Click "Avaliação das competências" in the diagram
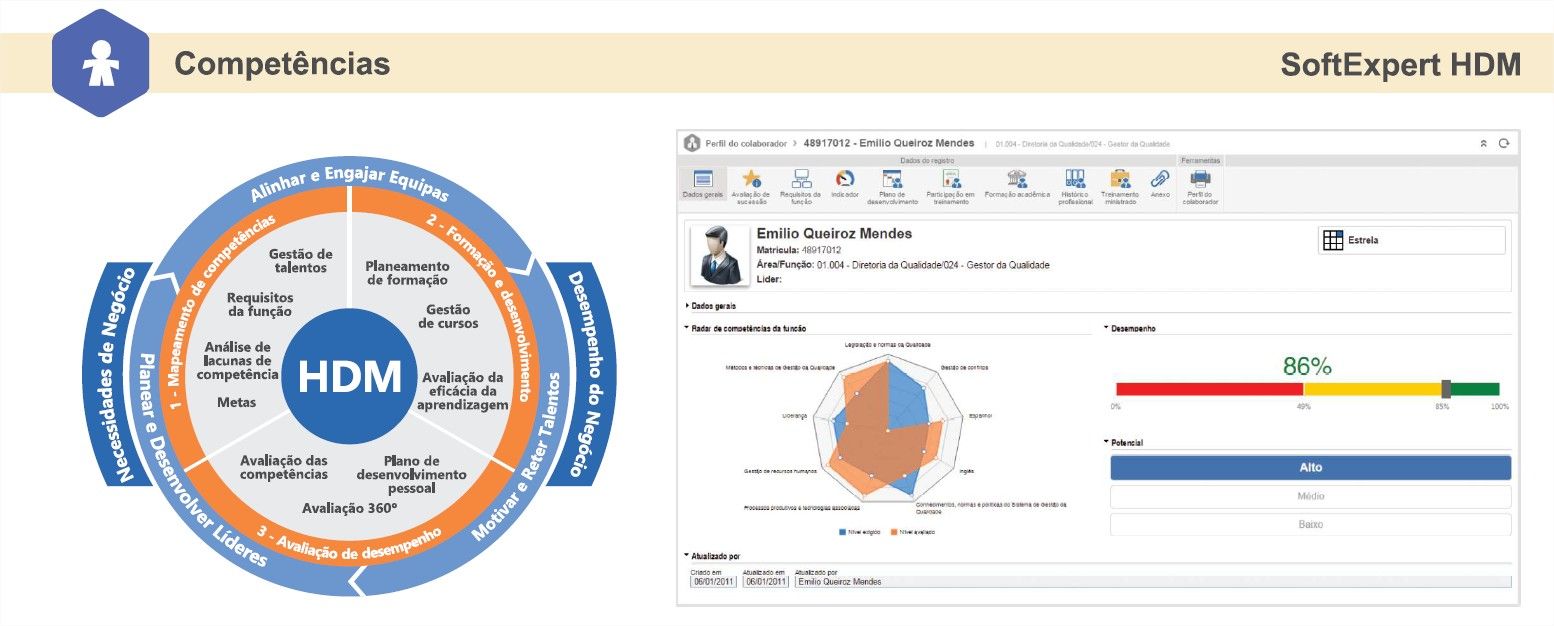This screenshot has width=1554, height=626. coord(284,467)
